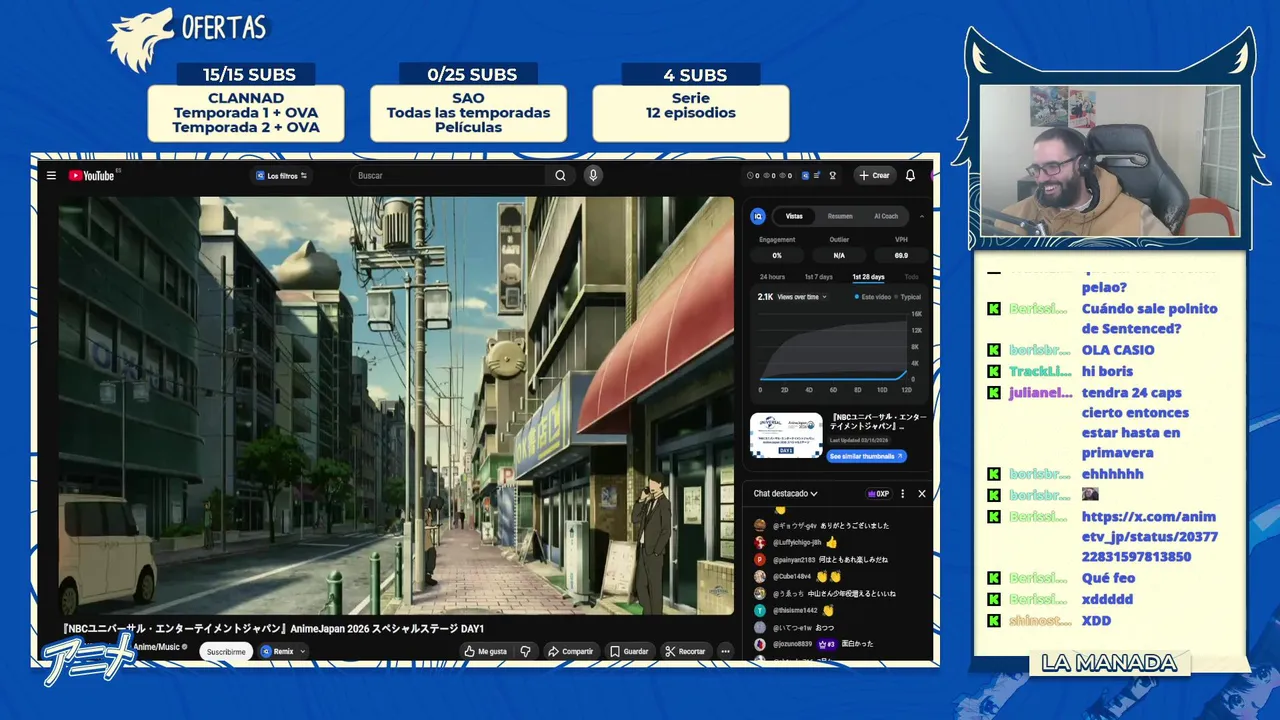Click the streamer webcam feed
This screenshot has height=720, width=1280.
(1110, 161)
